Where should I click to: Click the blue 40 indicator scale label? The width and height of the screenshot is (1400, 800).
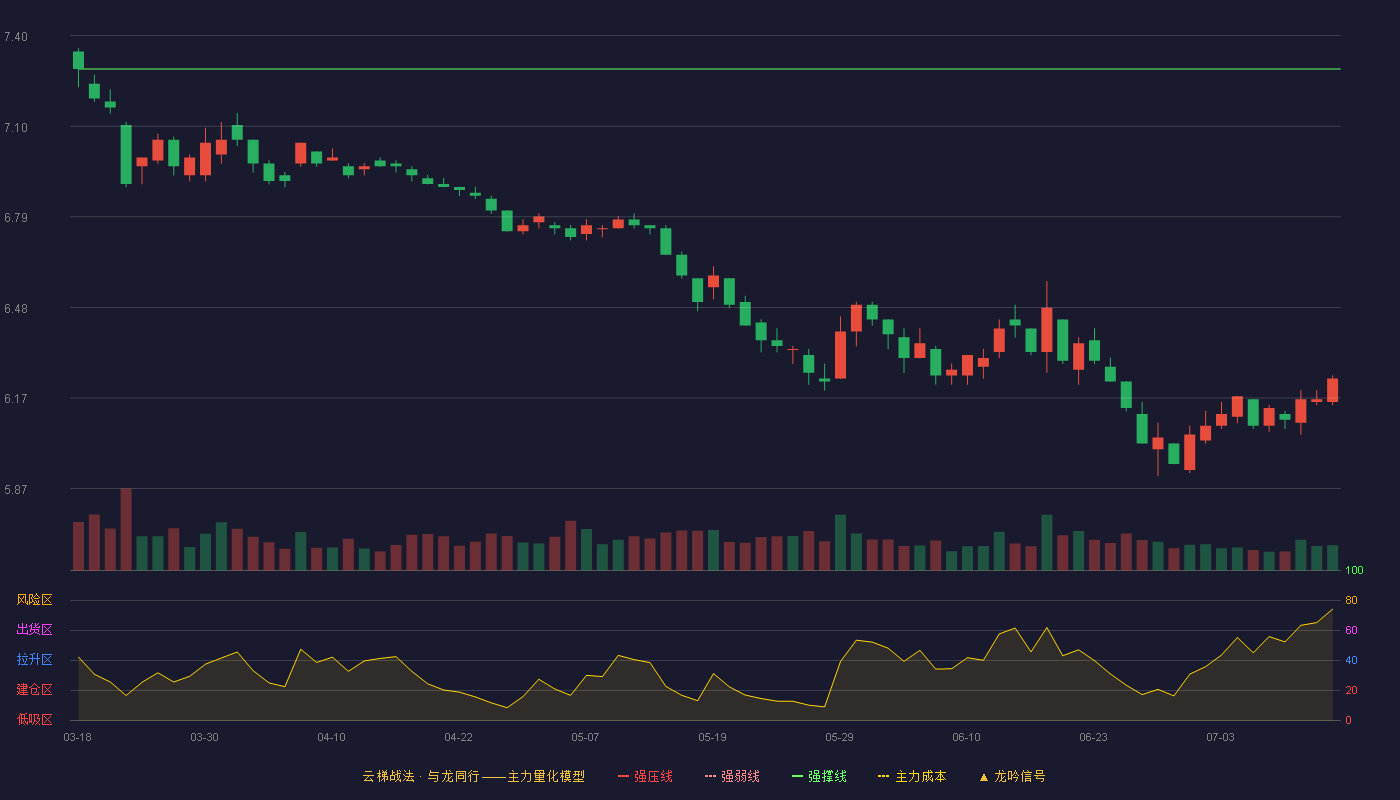(x=1351, y=660)
